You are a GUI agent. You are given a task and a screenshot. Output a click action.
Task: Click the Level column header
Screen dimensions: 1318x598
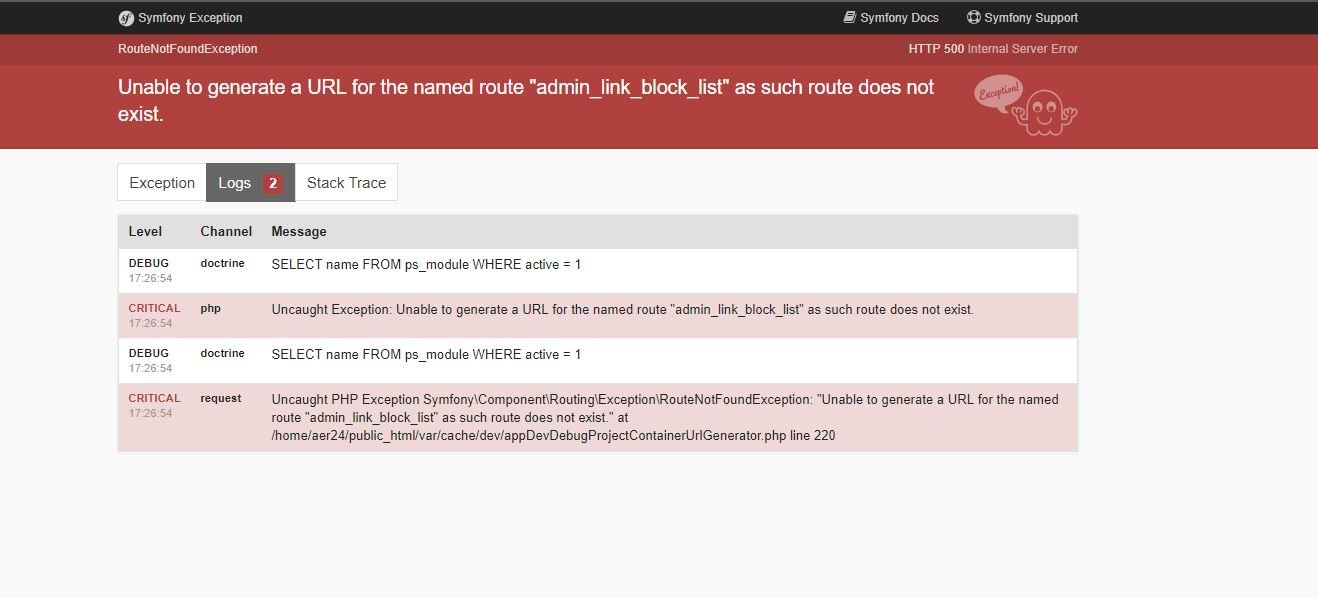pos(145,232)
